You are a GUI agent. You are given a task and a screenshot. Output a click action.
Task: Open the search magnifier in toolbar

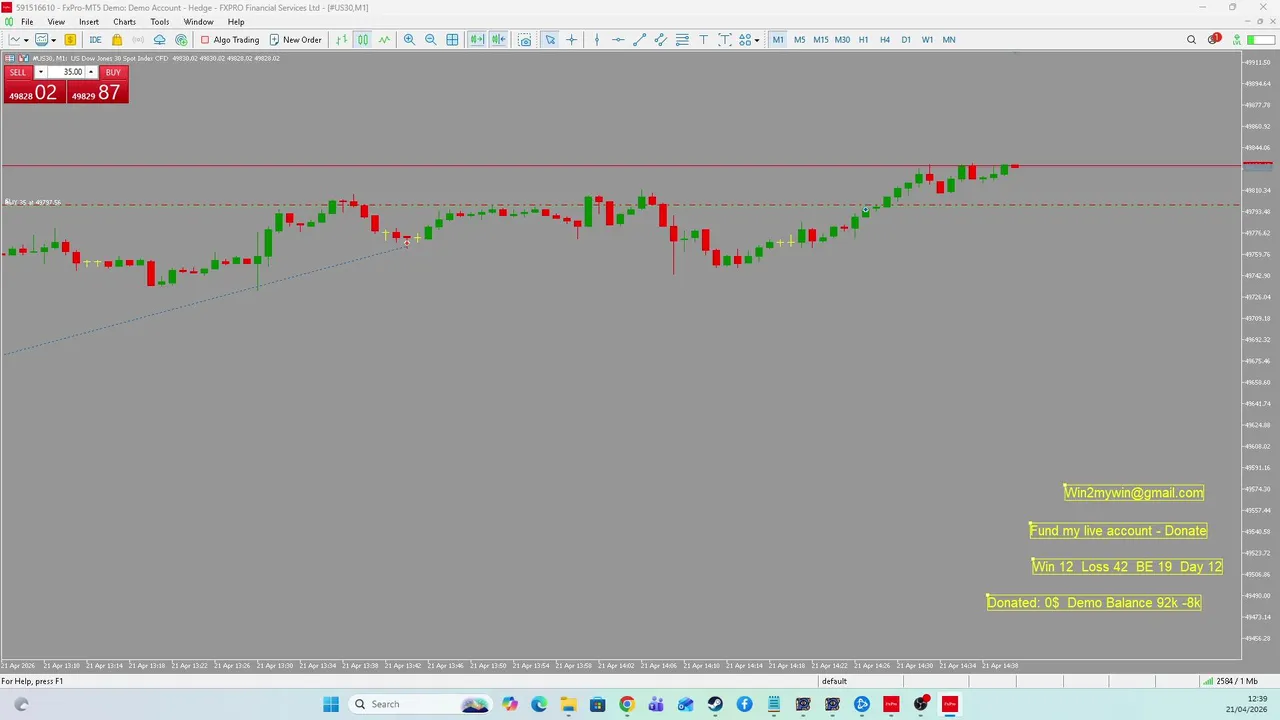coord(1191,40)
